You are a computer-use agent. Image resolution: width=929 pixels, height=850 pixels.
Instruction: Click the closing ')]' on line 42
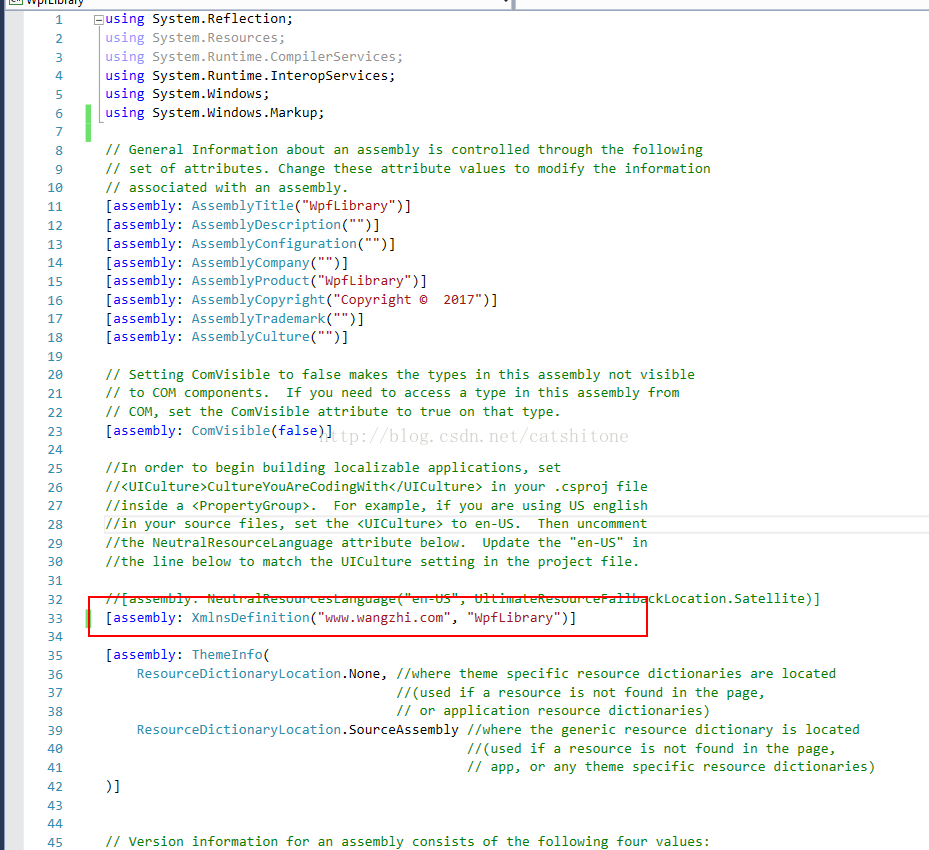point(113,786)
